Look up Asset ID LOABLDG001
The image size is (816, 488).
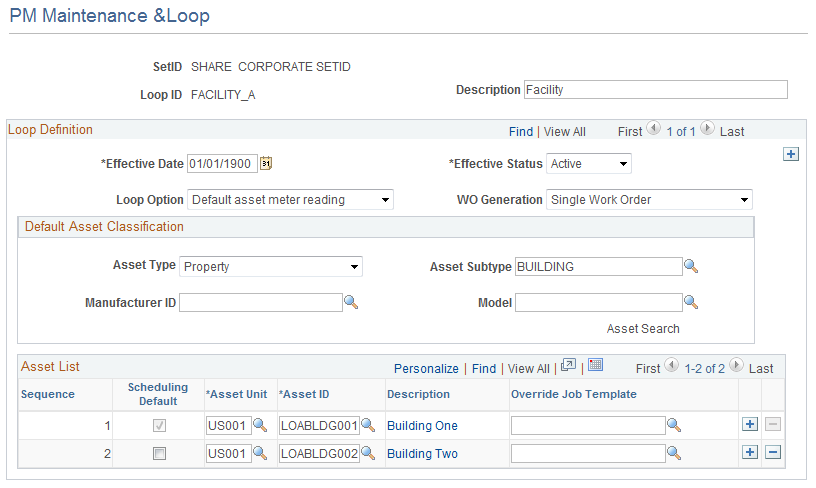pos(368,426)
